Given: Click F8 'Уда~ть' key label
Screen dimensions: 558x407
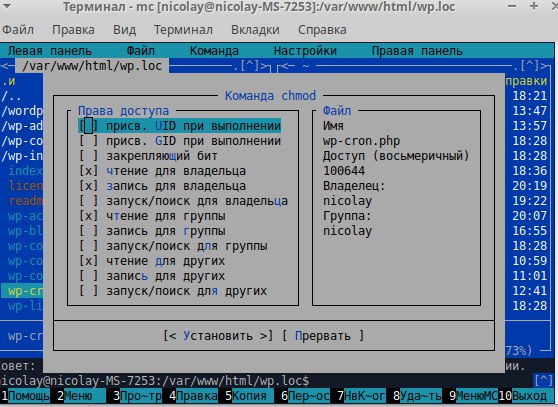Looking at the screenshot, I should 421,396.
